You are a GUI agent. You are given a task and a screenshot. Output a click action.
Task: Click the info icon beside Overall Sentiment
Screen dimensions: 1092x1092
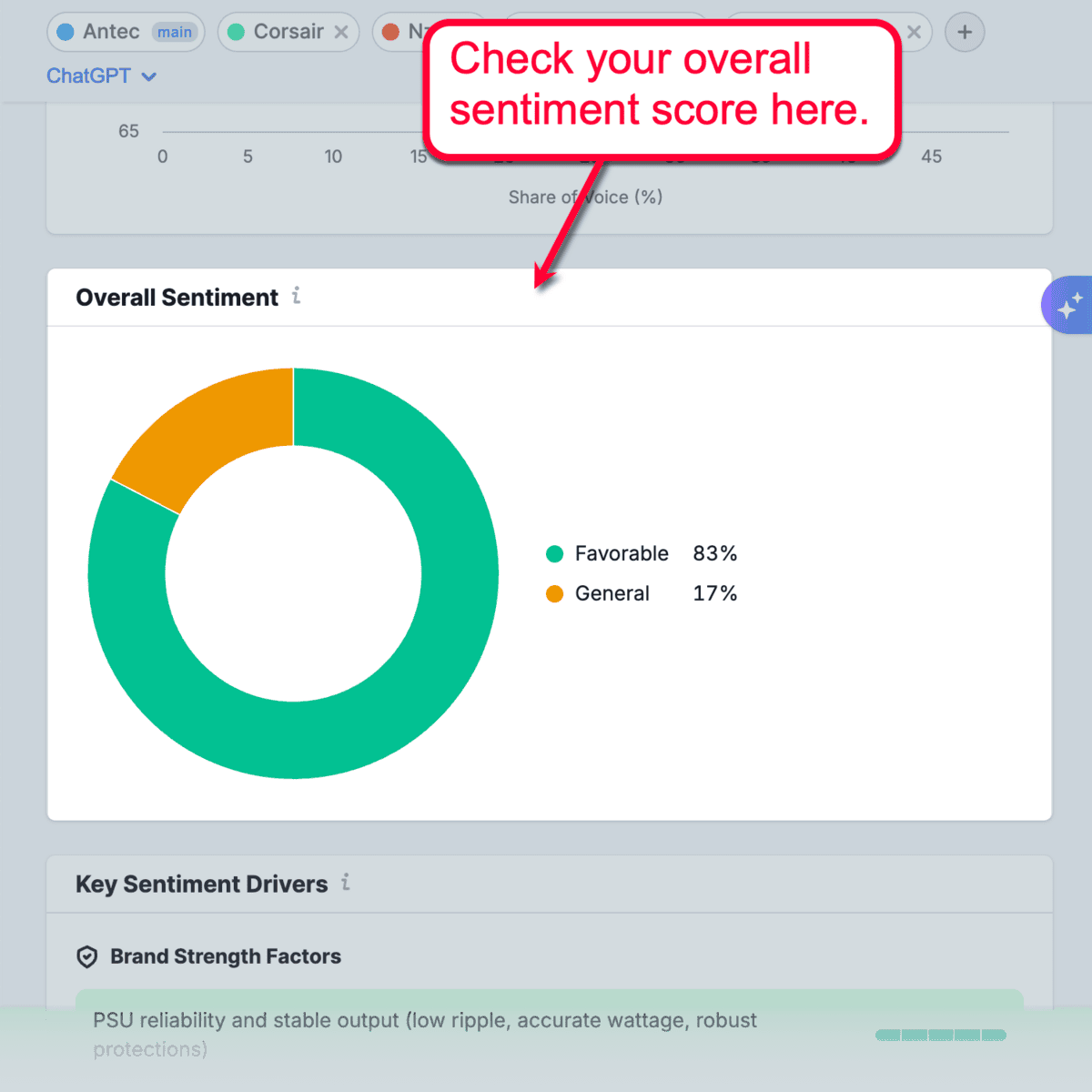click(296, 297)
